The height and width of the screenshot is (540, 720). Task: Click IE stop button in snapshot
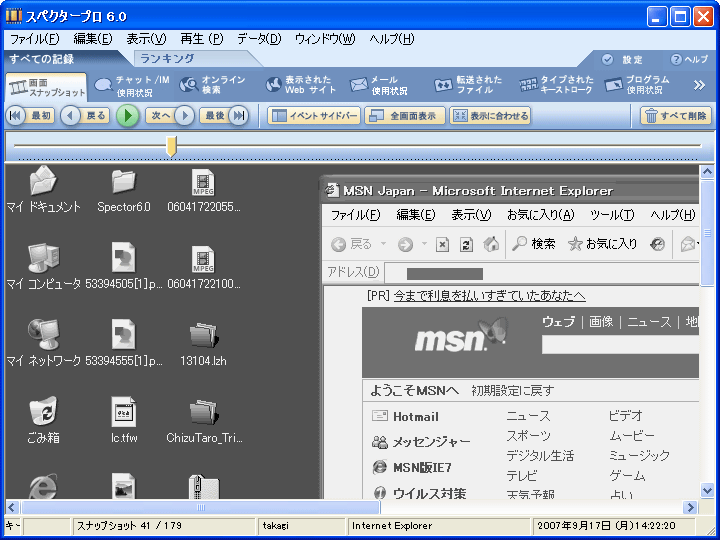[x=442, y=244]
